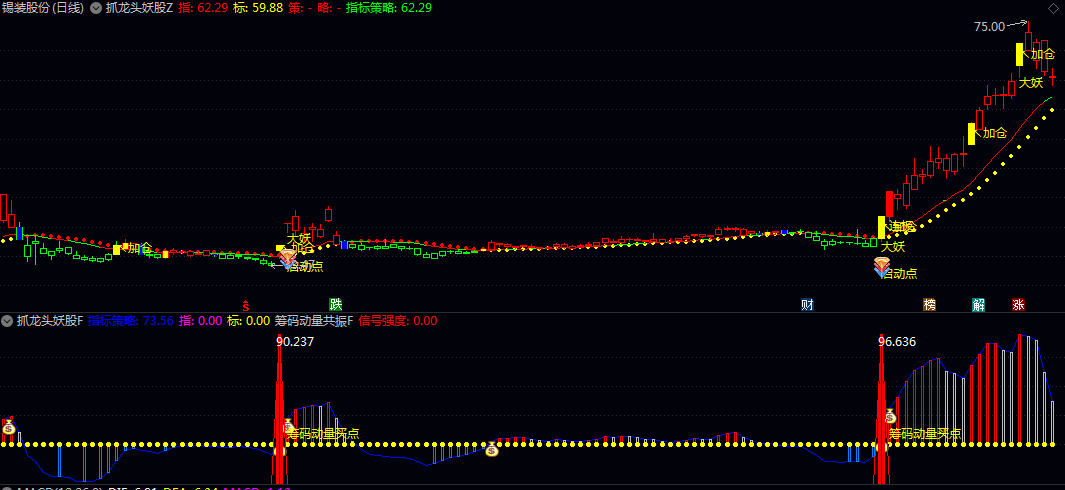Click the diamond 启动点 icon on the left
The width and height of the screenshot is (1065, 490).
[287, 258]
